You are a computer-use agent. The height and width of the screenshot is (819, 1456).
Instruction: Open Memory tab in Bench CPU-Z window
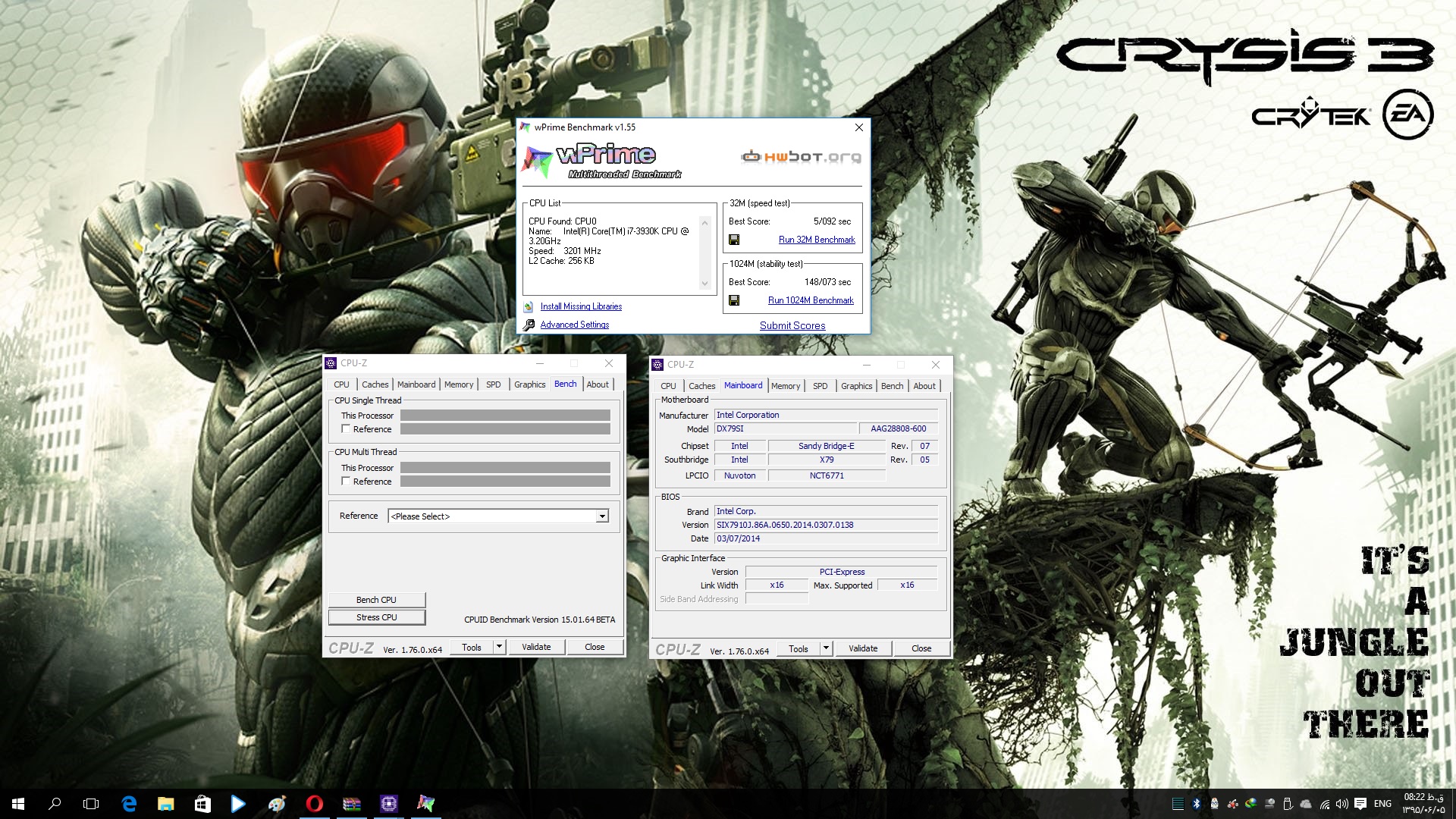tap(459, 384)
